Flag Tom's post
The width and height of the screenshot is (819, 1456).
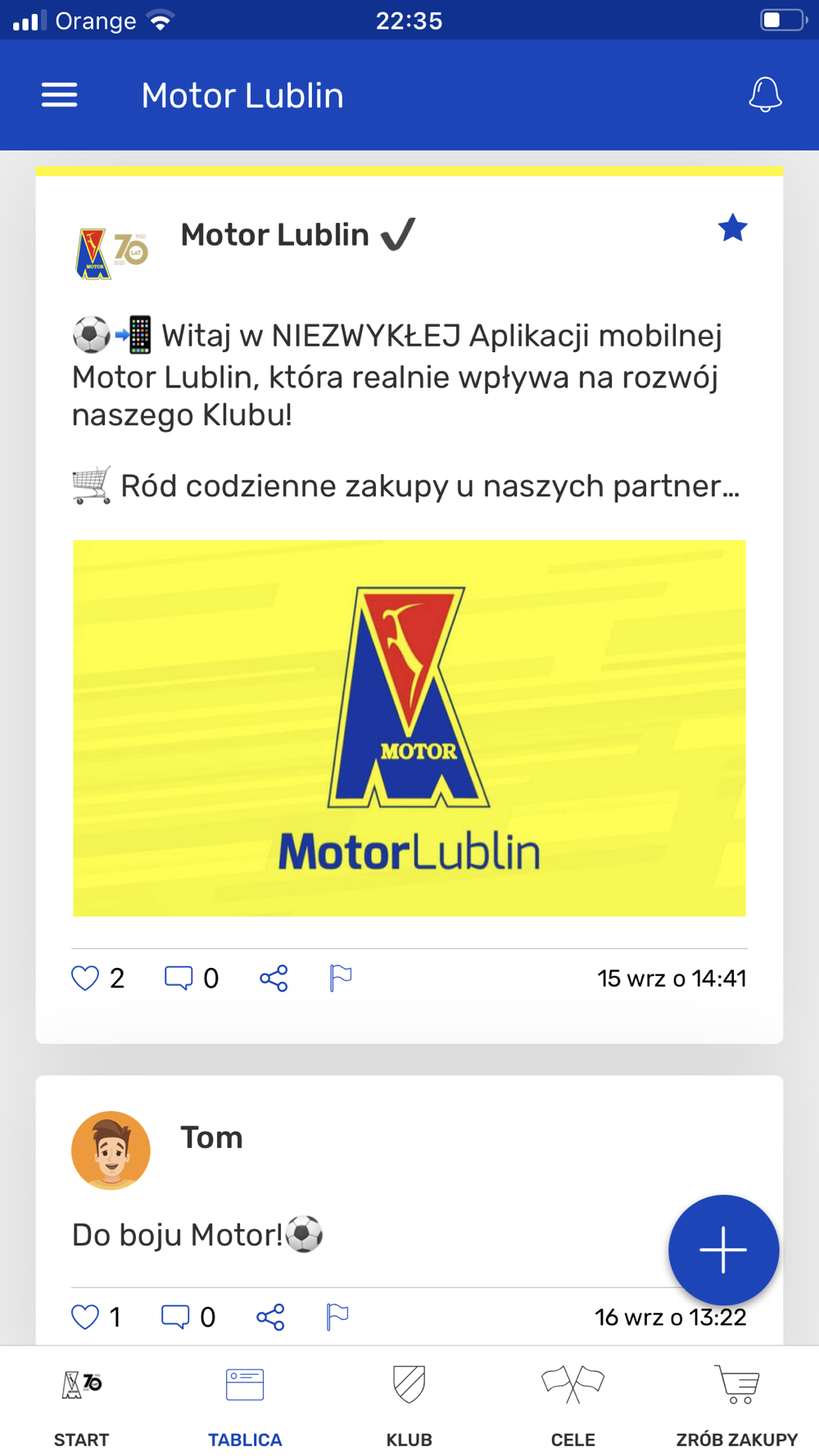tap(337, 1317)
